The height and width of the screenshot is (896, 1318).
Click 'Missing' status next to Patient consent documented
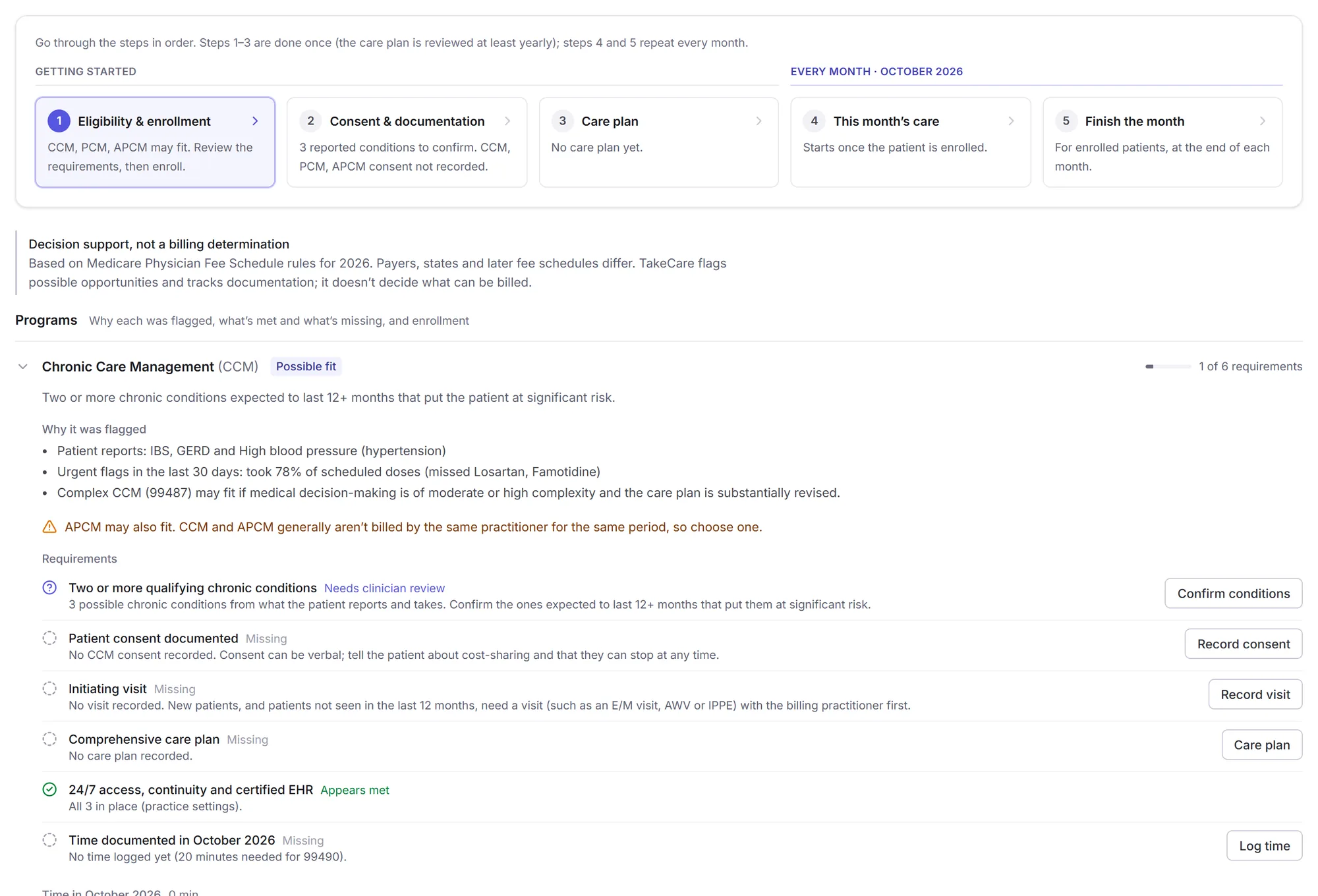coord(266,639)
